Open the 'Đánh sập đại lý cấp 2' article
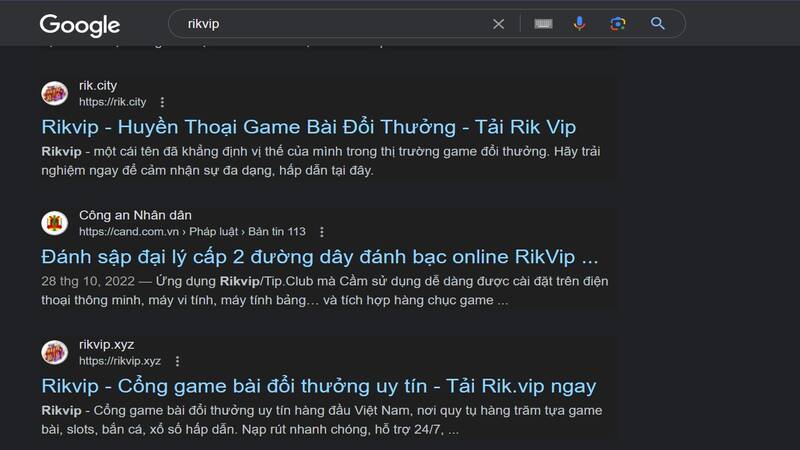Screen dimensions: 800x450 (320, 255)
